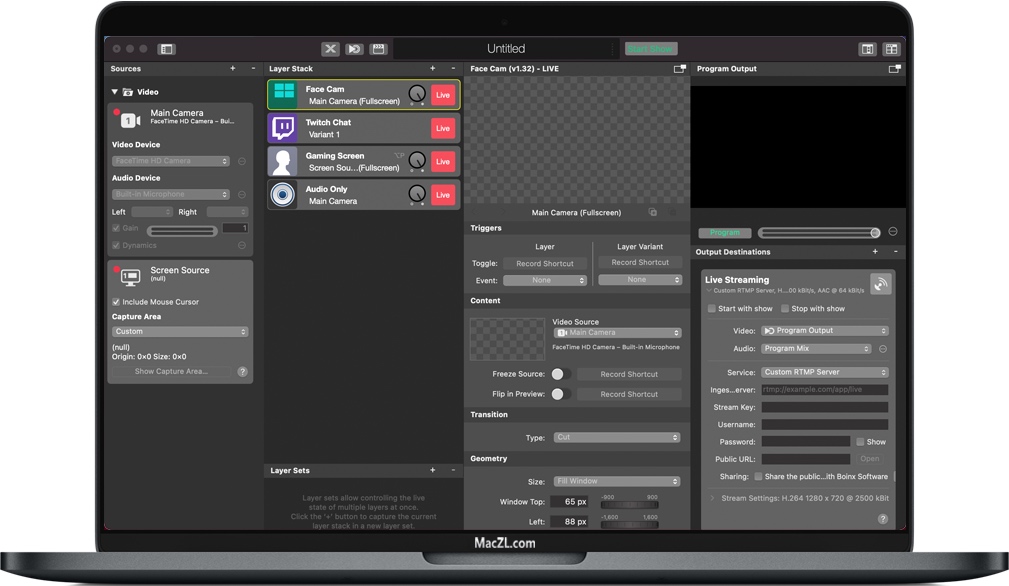Toggle the Include Mouse Cursor checkbox

coord(115,302)
